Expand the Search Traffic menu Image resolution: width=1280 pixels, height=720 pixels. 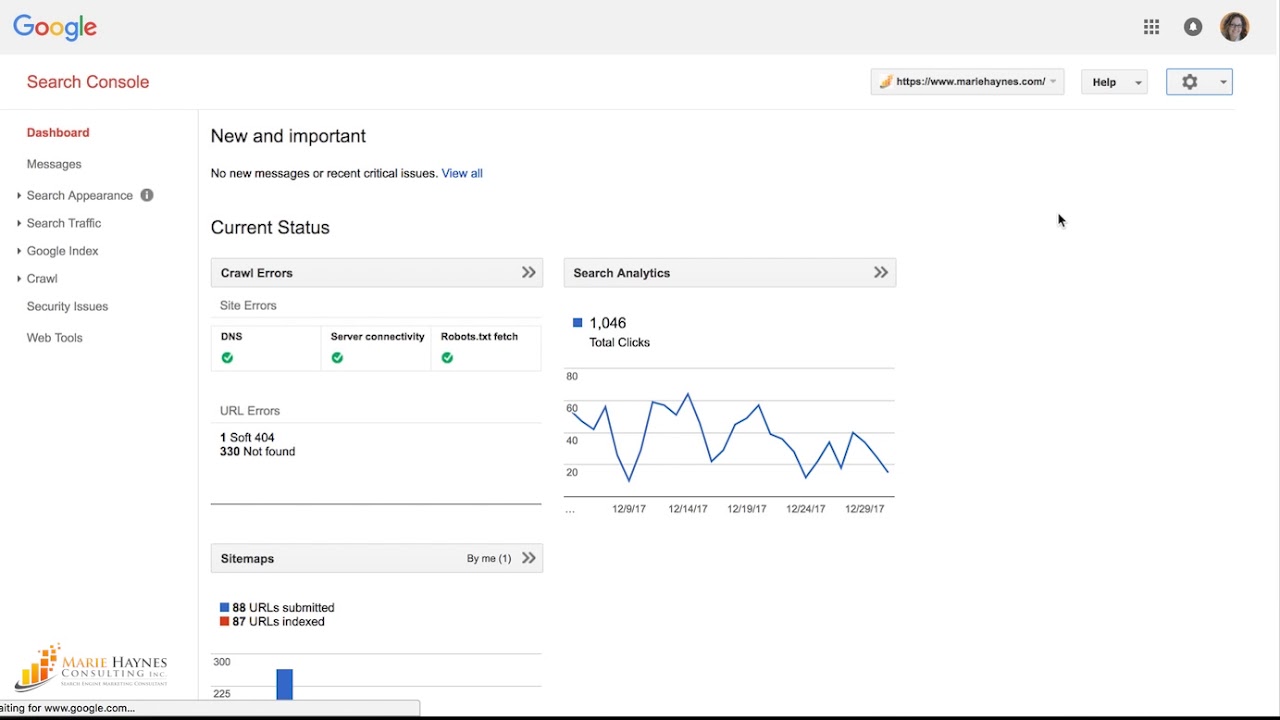[64, 223]
